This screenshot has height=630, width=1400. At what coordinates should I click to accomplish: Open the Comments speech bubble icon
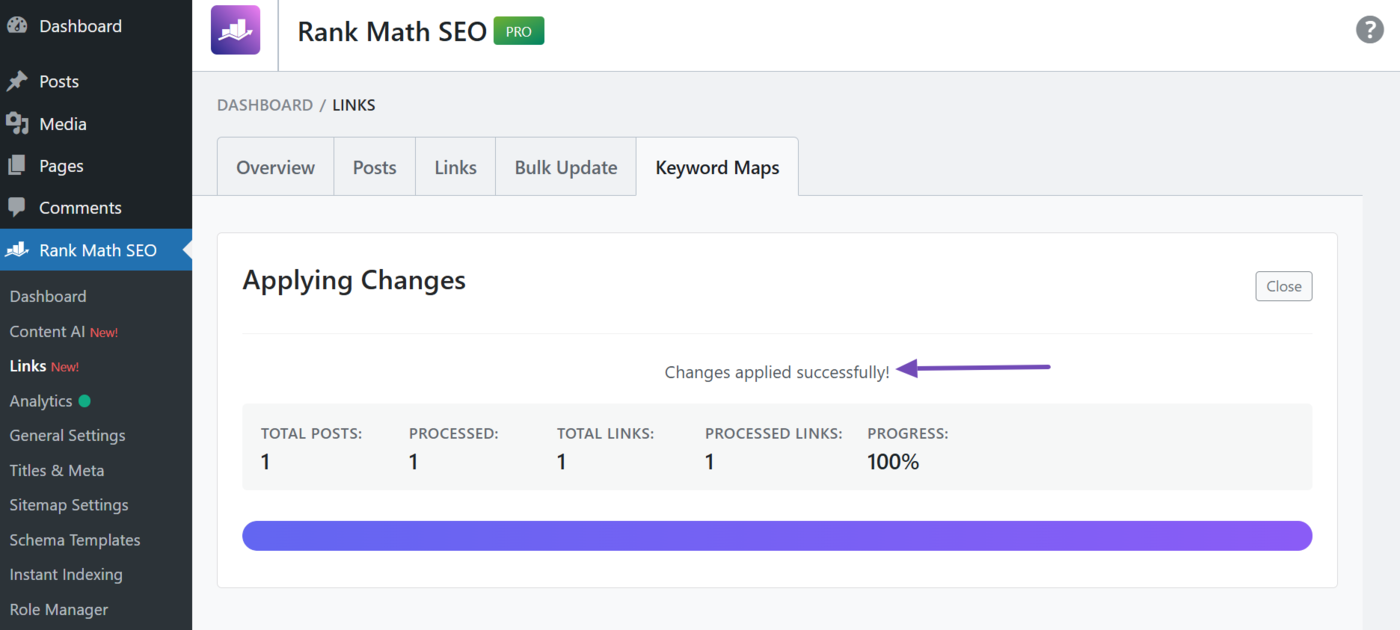pos(17,207)
